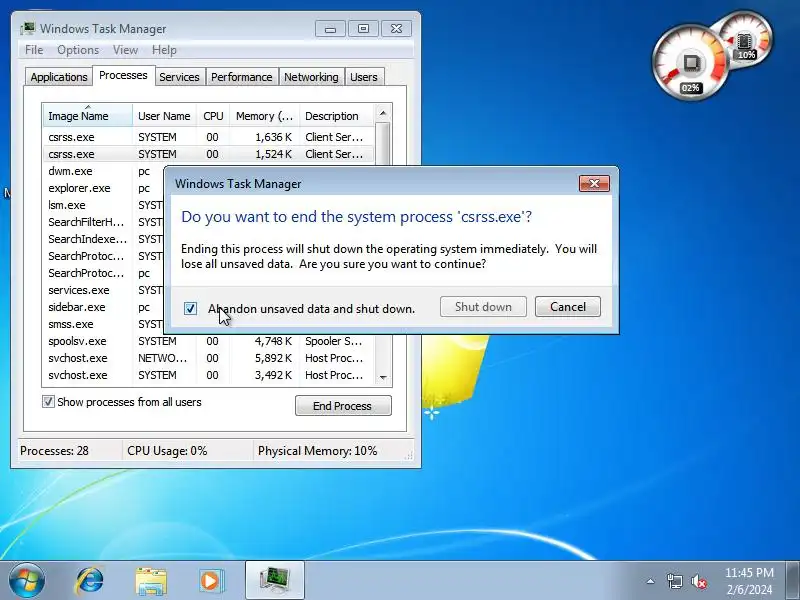Open Windows Explorer folder taskbar icon
The height and width of the screenshot is (600, 800).
[151, 581]
